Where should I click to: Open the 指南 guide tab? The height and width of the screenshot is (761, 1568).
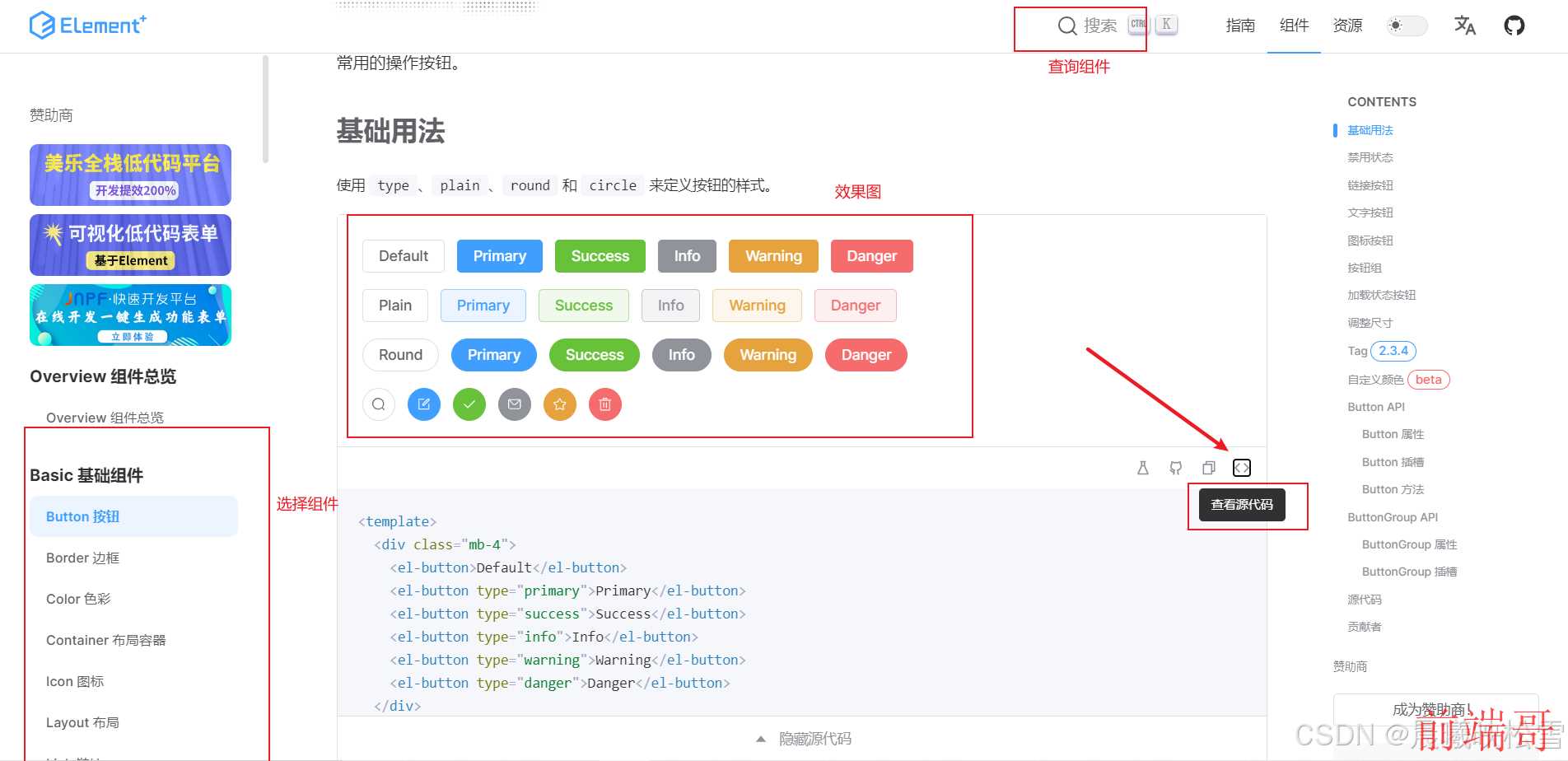1240,26
